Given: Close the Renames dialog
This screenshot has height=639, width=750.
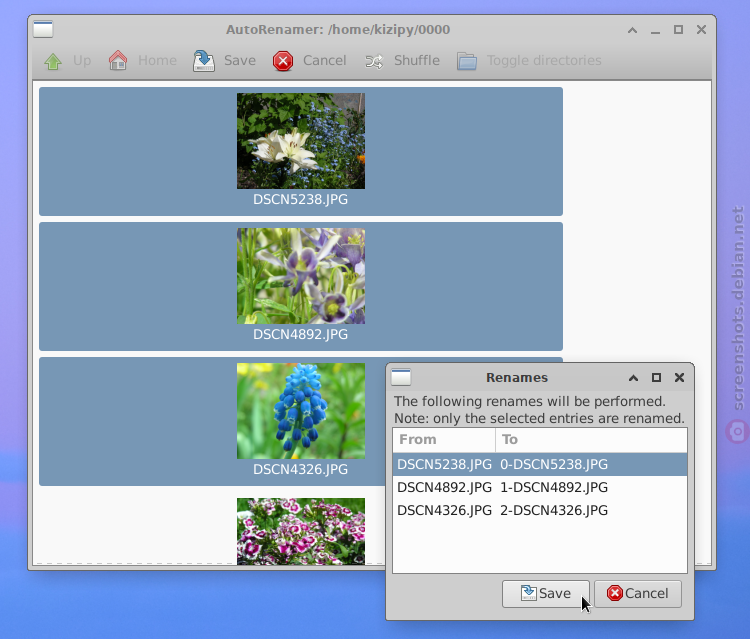Looking at the screenshot, I should tap(679, 377).
